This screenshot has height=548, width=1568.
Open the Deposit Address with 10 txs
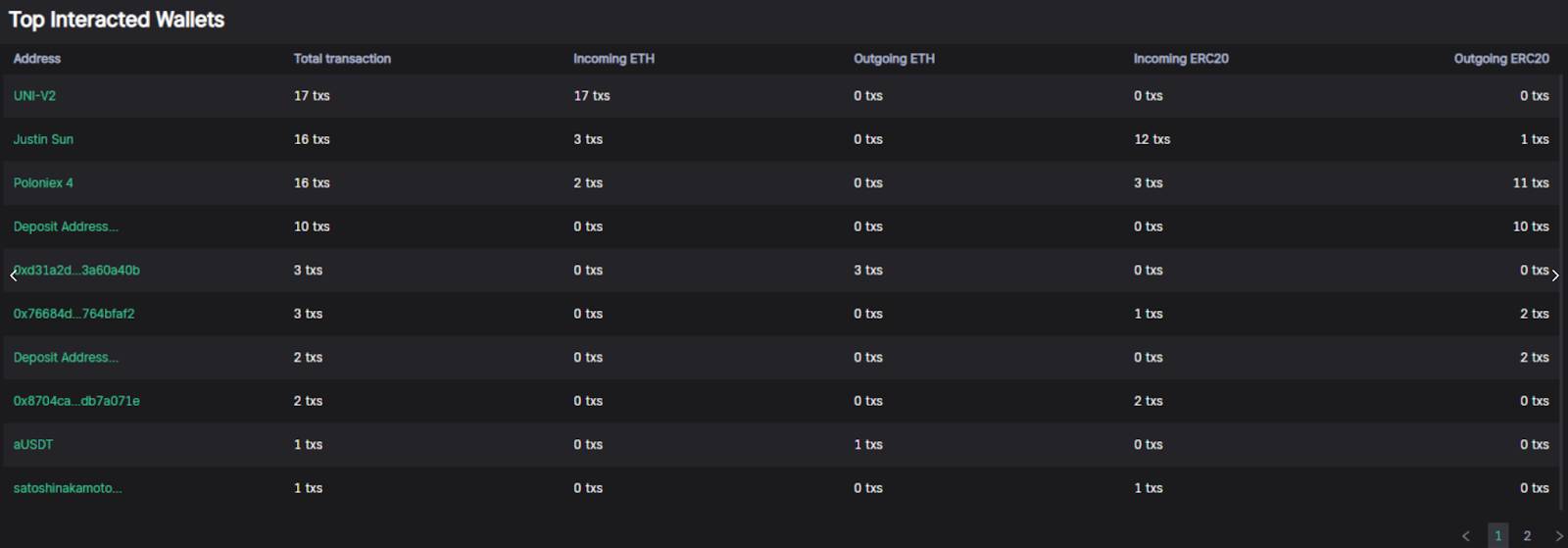66,226
